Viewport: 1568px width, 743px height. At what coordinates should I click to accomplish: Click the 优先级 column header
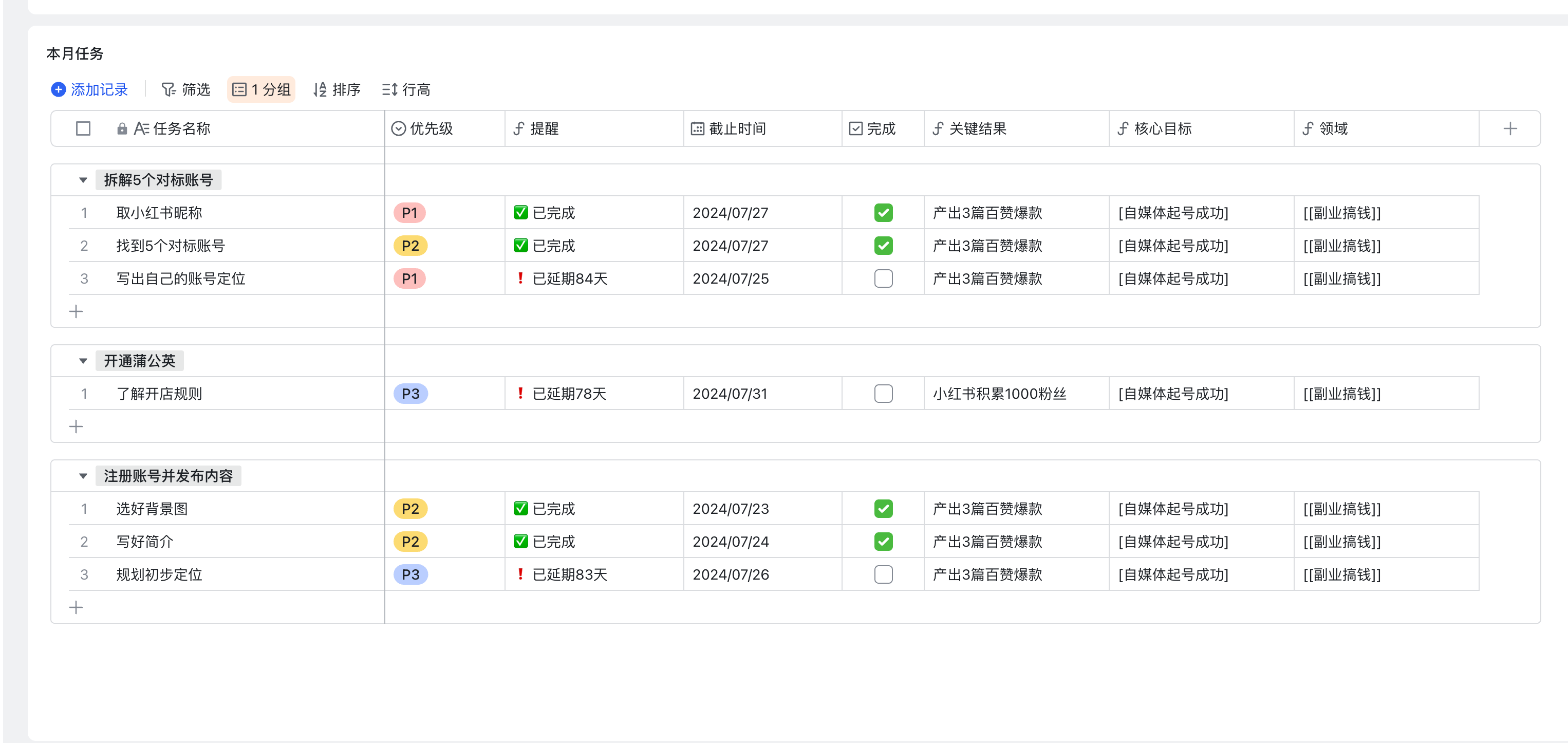[x=431, y=128]
